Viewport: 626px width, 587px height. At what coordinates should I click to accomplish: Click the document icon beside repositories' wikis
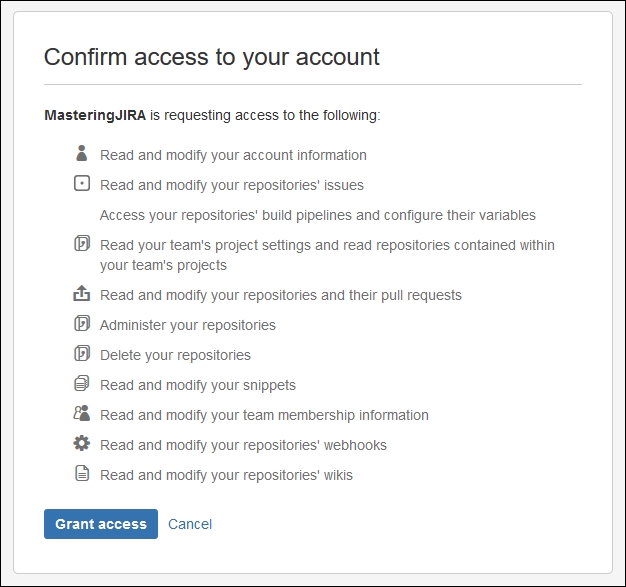click(x=82, y=473)
